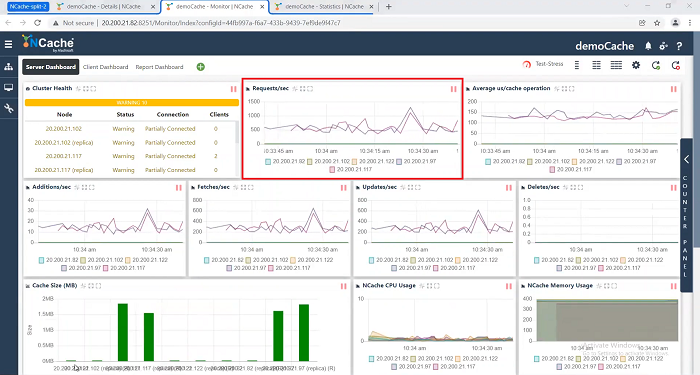Viewport: 700px width, 375px height.
Task: Click the red refresh icon
Action: [676, 66]
